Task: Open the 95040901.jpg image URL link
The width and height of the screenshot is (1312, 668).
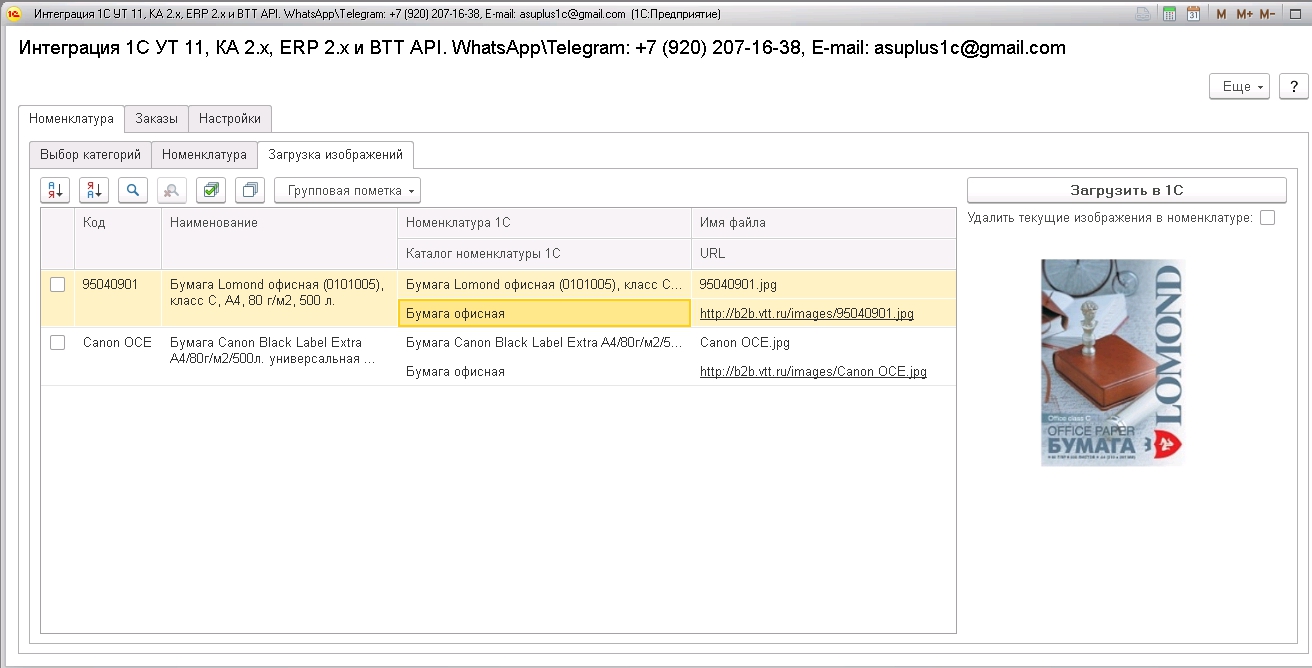Action: (x=806, y=314)
